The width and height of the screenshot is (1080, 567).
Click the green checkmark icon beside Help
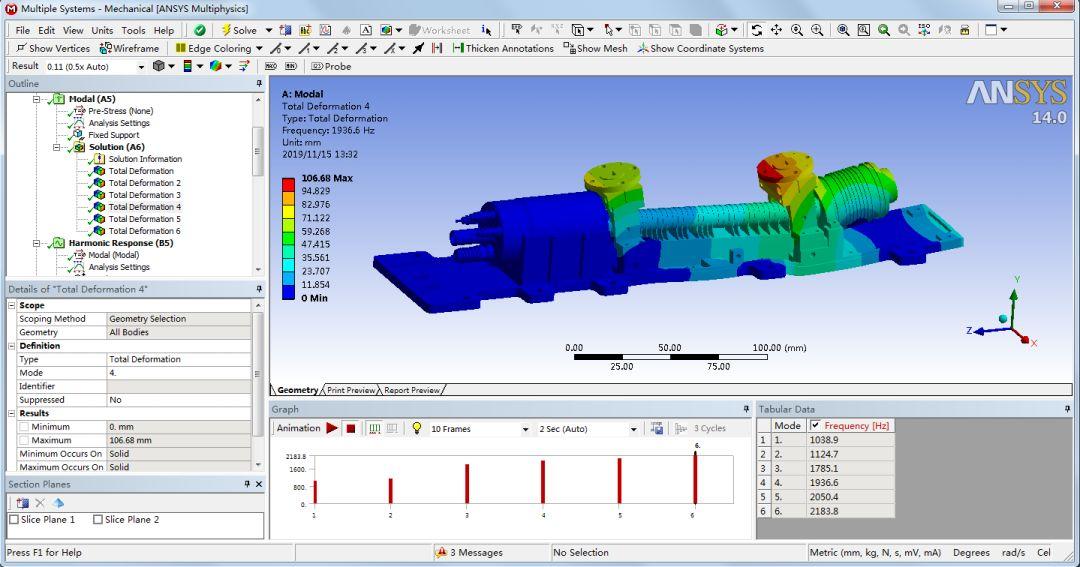(200, 30)
